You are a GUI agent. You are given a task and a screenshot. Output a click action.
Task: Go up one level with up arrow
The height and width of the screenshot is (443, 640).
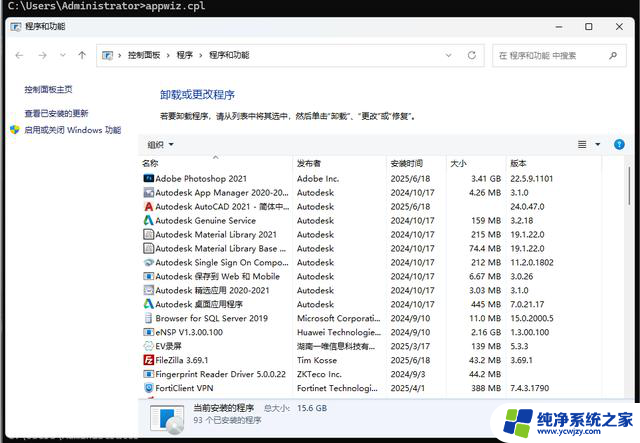(x=82, y=55)
